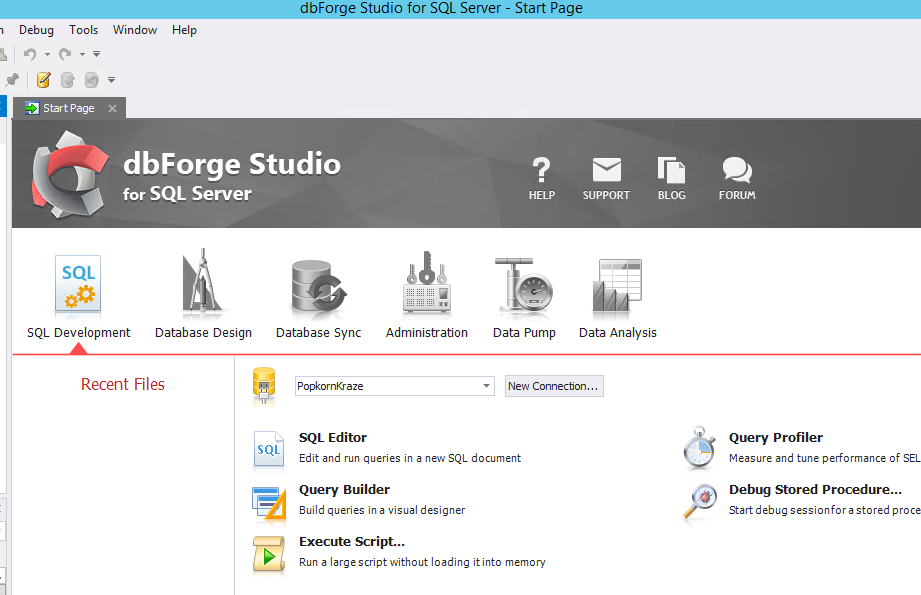Expand the undo history dropdown arrow
Image resolution: width=921 pixels, height=595 pixels.
click(x=47, y=54)
